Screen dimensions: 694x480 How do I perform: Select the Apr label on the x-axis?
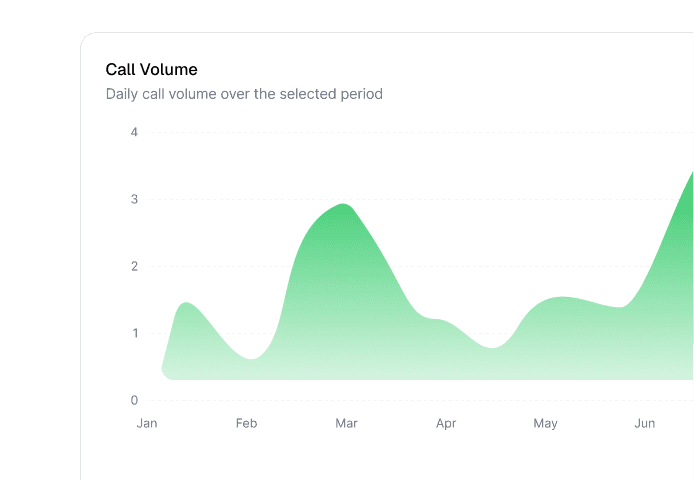tap(446, 424)
